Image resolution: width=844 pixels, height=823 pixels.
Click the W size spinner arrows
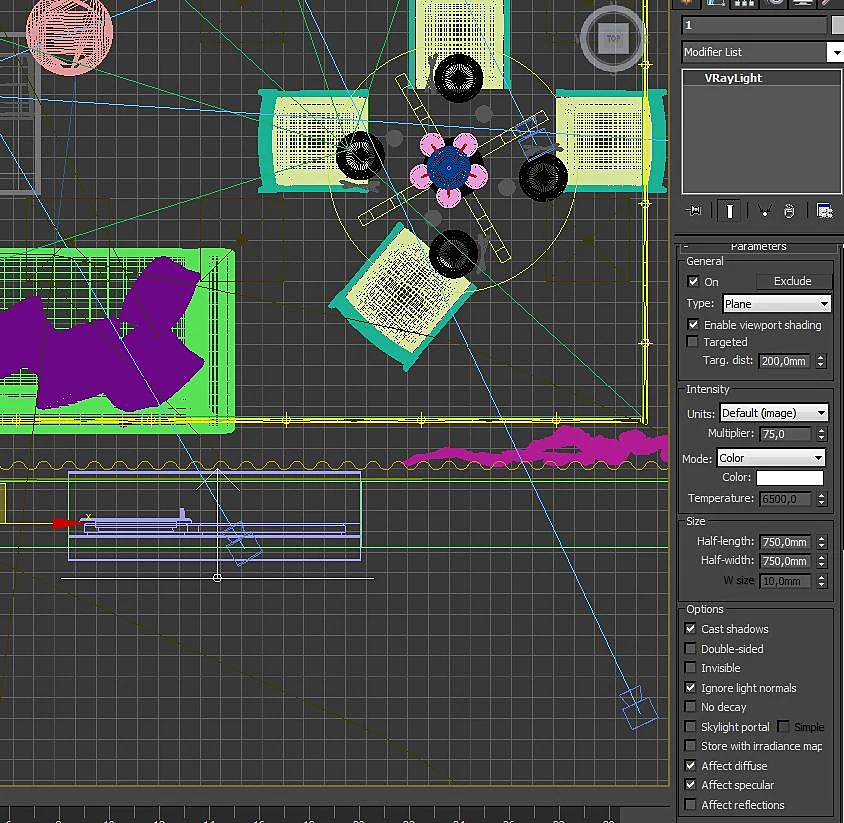[x=821, y=581]
